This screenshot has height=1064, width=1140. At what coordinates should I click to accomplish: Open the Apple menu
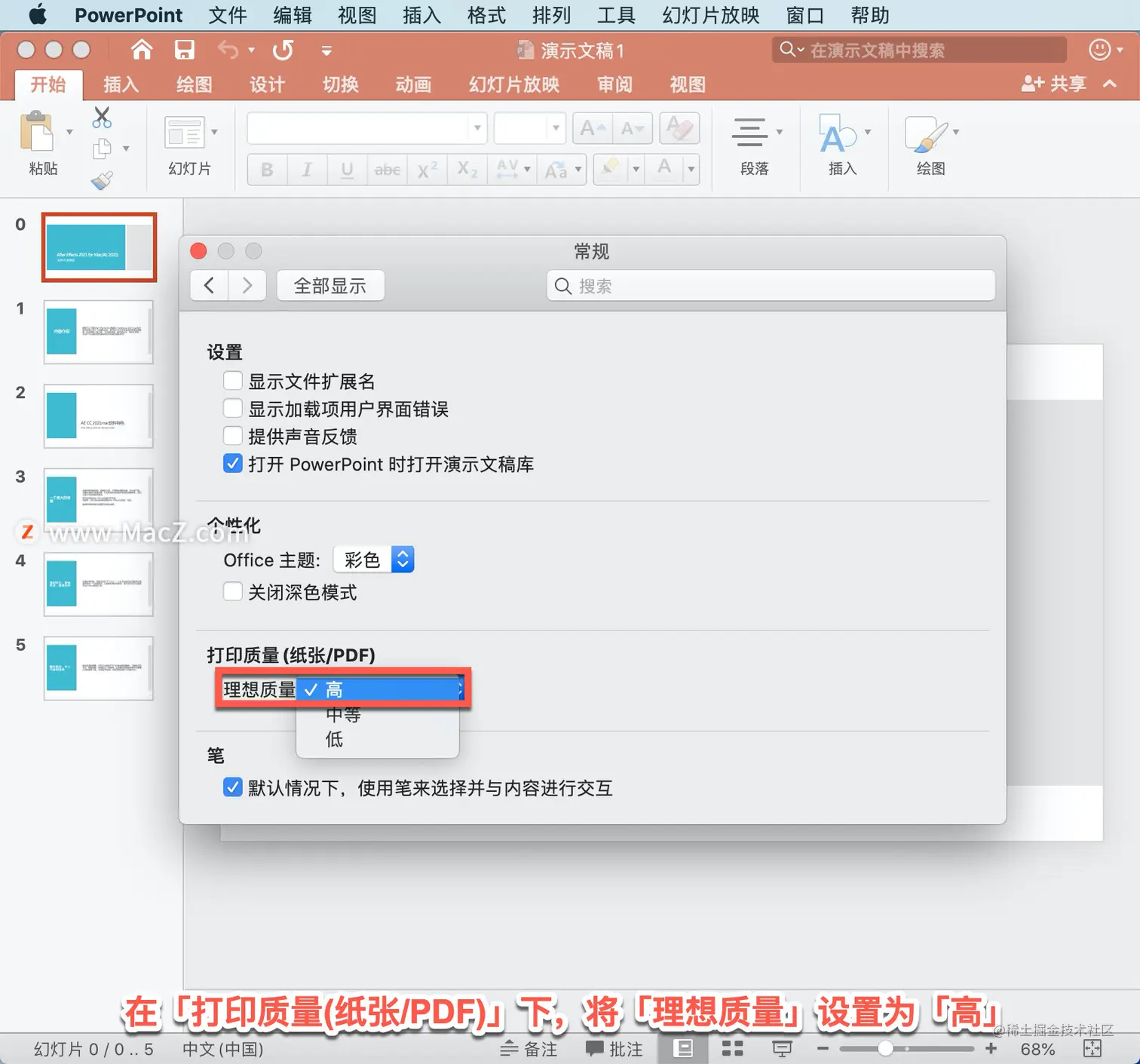pyautogui.click(x=37, y=15)
